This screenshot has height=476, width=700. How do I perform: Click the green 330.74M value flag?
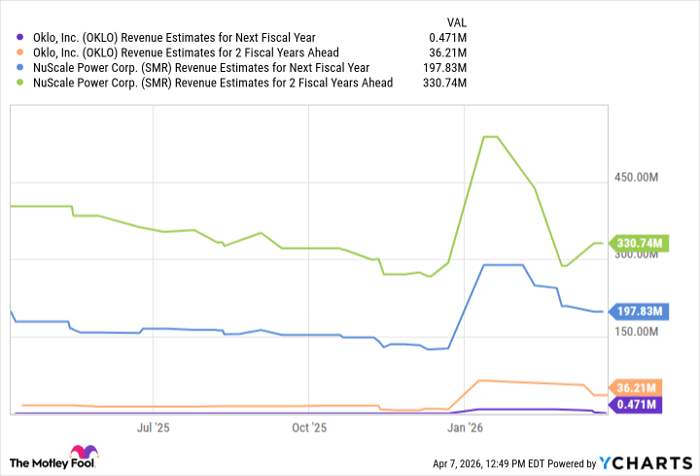(638, 243)
